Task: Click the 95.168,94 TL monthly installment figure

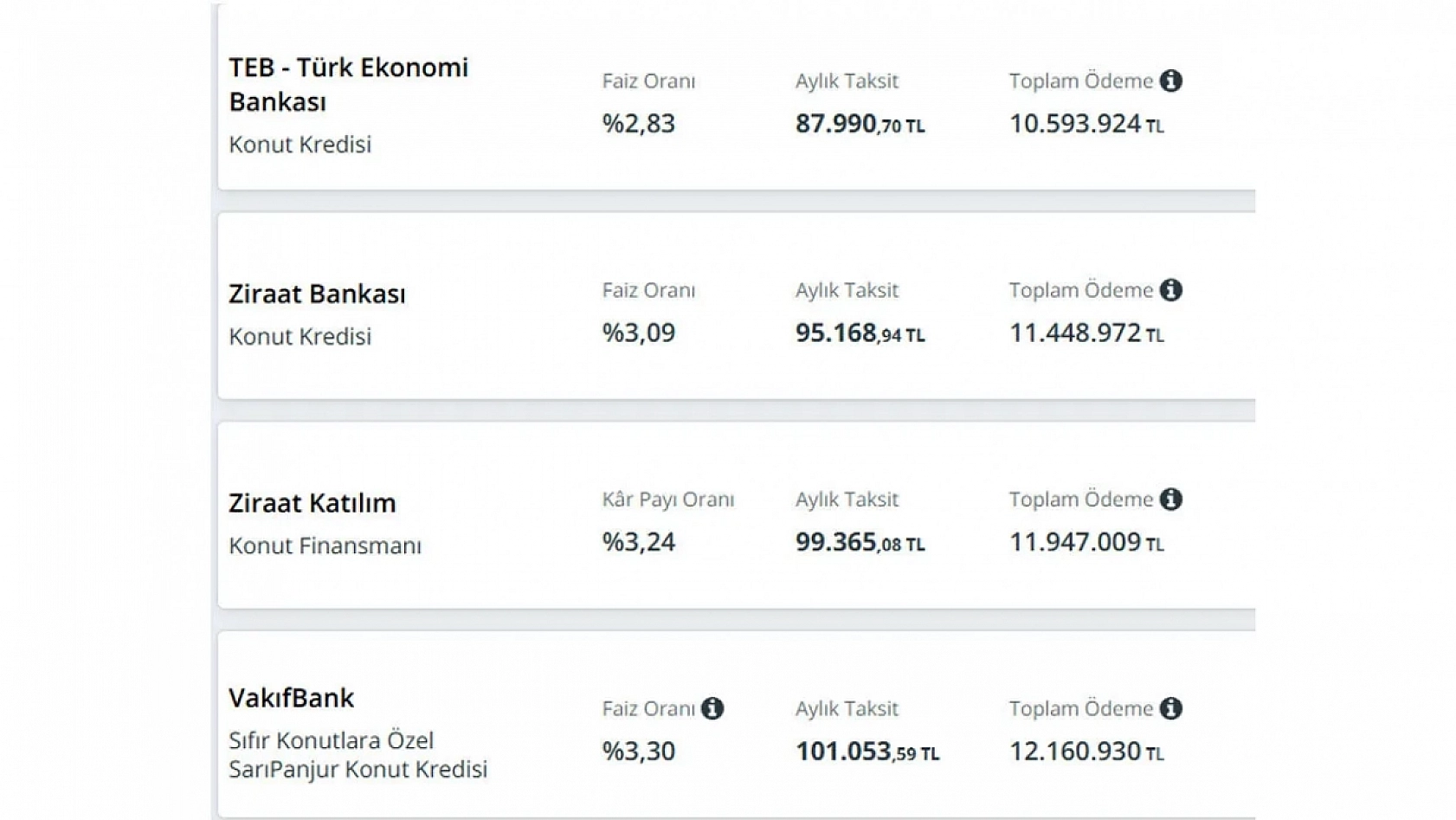Action: tap(860, 333)
